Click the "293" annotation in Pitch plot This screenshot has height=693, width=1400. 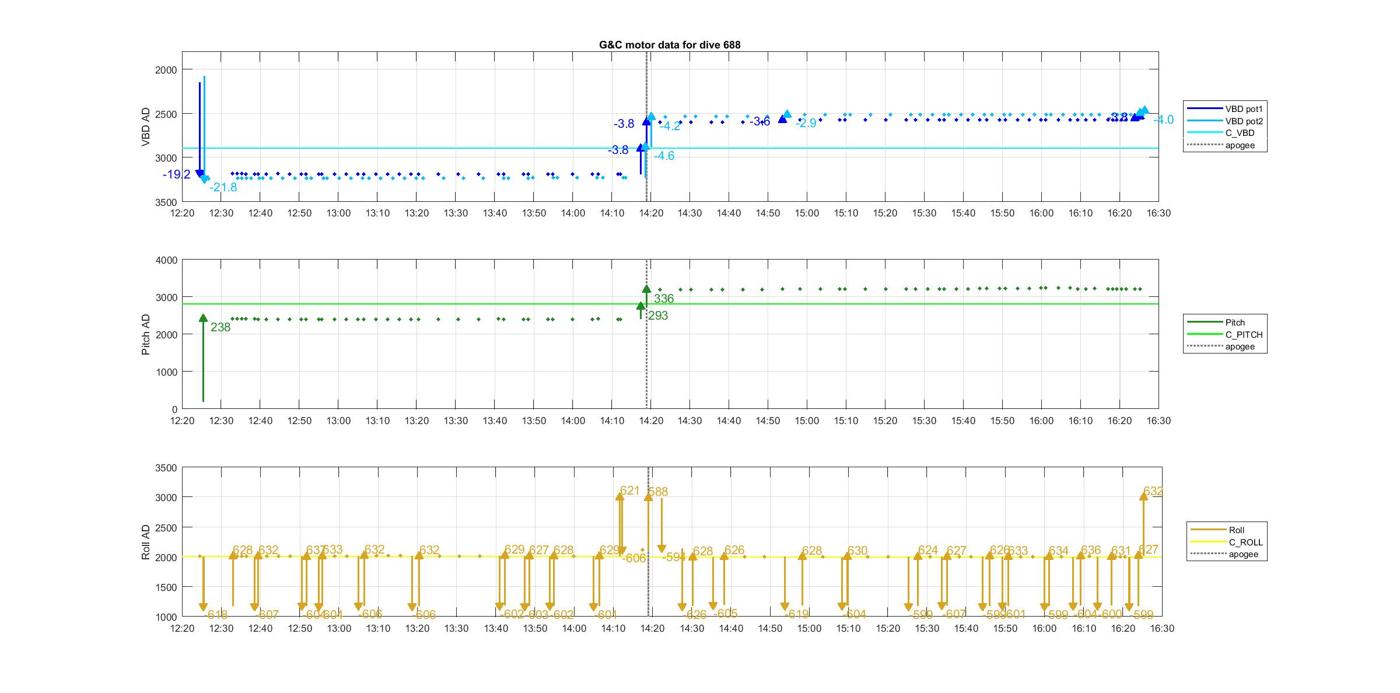point(658,316)
